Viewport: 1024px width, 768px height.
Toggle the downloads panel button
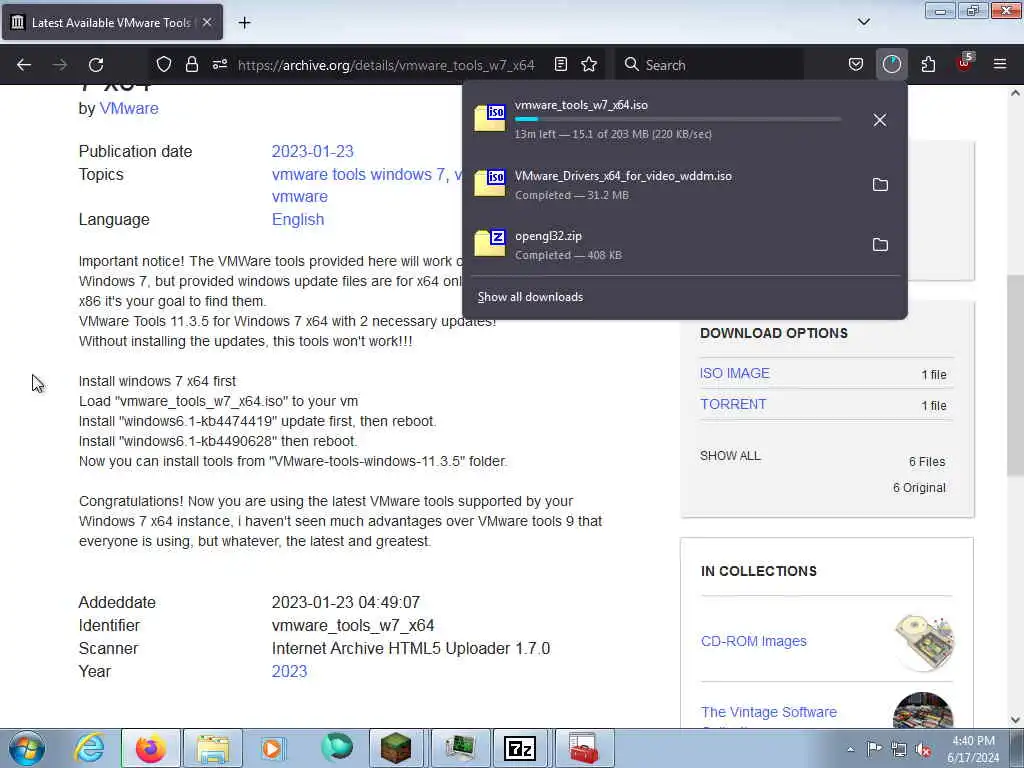891,65
